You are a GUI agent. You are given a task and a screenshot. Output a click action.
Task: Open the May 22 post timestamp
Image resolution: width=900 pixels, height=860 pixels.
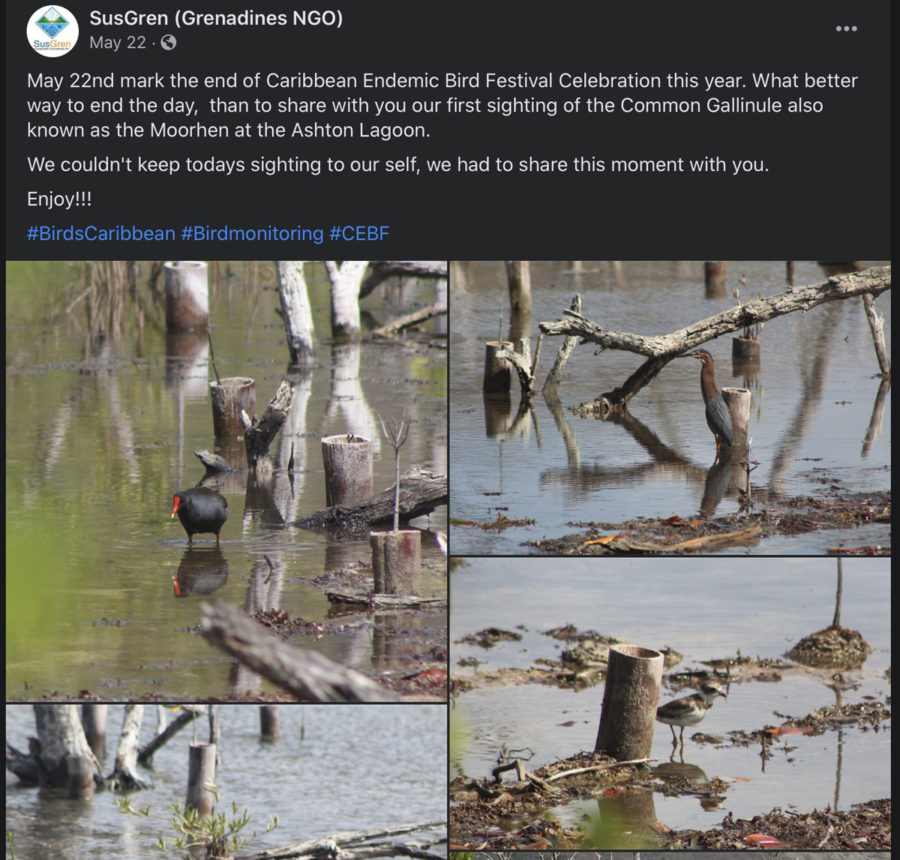[x=118, y=42]
